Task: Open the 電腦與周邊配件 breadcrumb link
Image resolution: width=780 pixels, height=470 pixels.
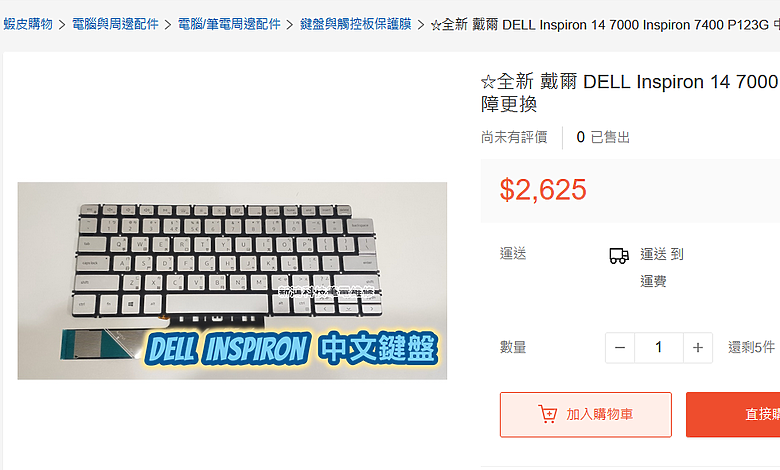Action: tap(115, 24)
